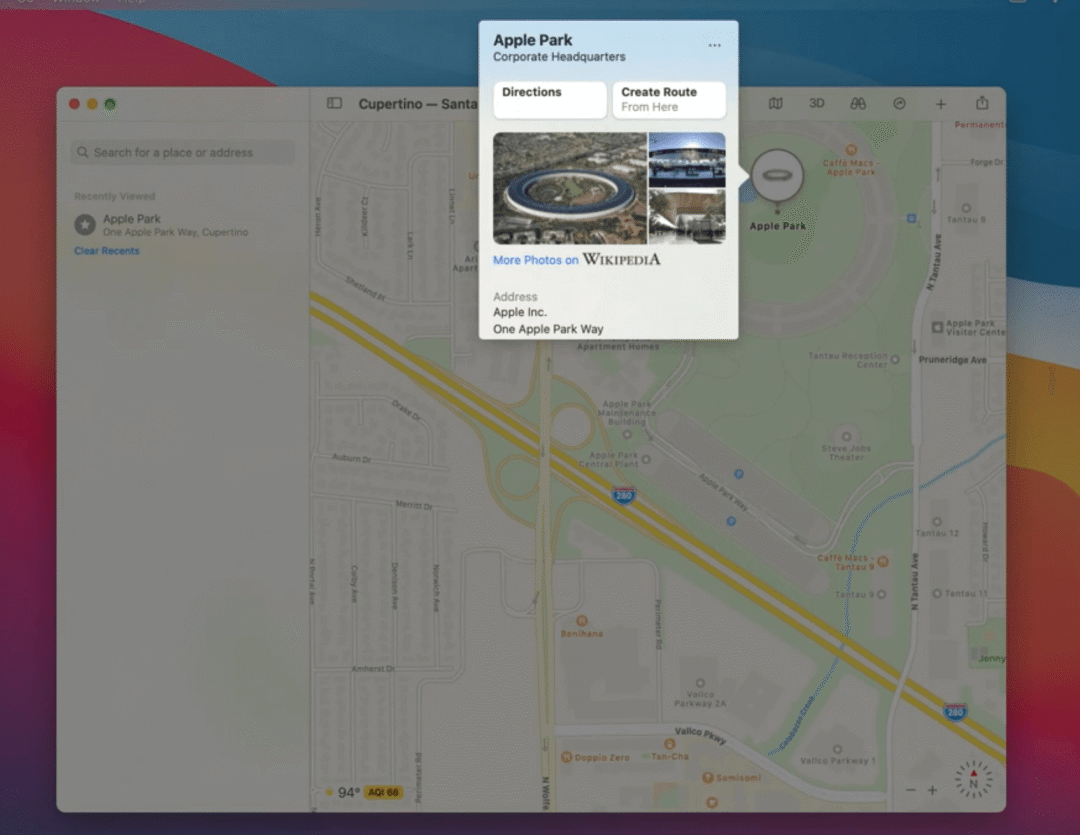Click Apple Park Central Plant marker
The width and height of the screenshot is (1080, 835).
tap(646, 459)
